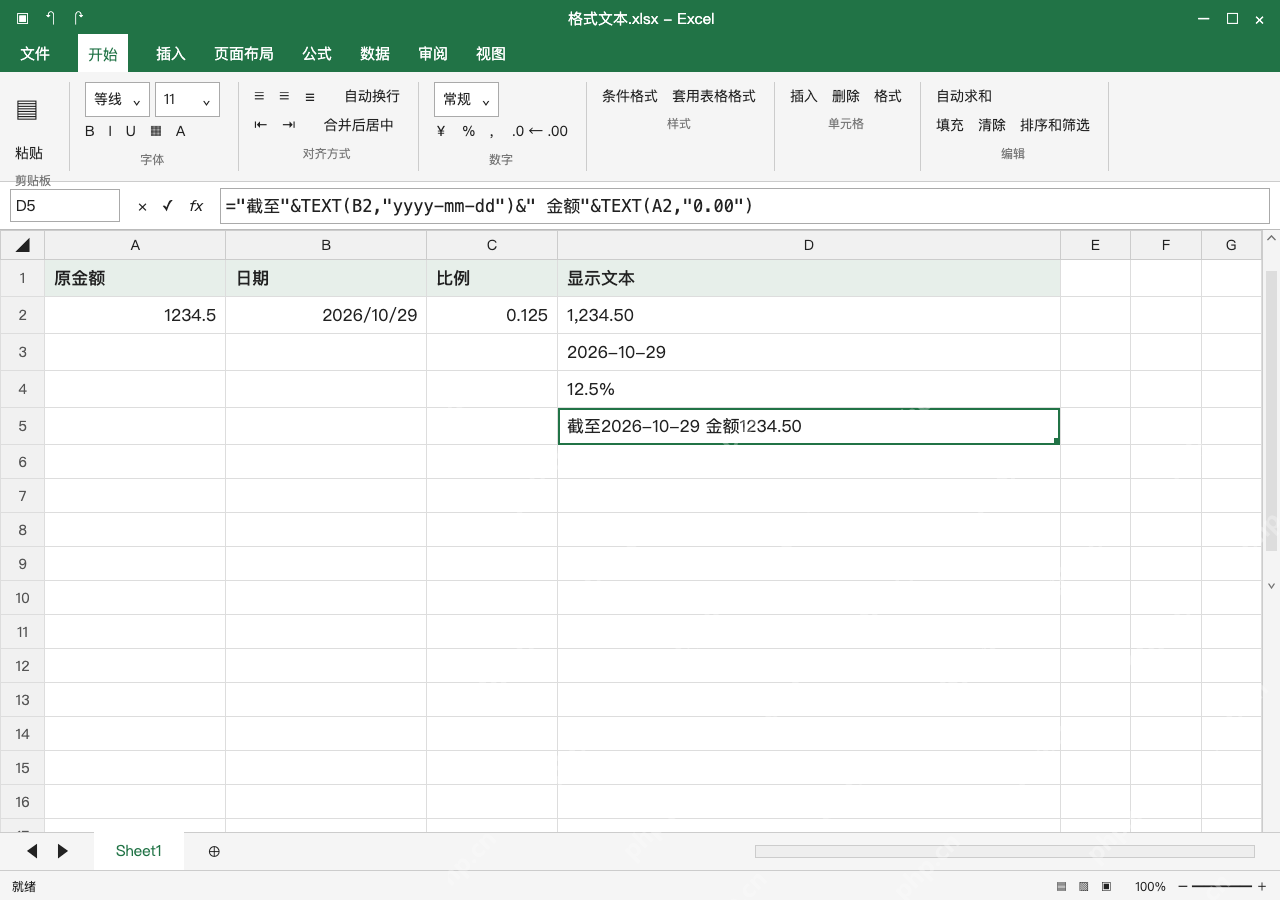Redo the action using title bar arrow
Image resolution: width=1280 pixels, height=900 pixels.
(x=79, y=18)
